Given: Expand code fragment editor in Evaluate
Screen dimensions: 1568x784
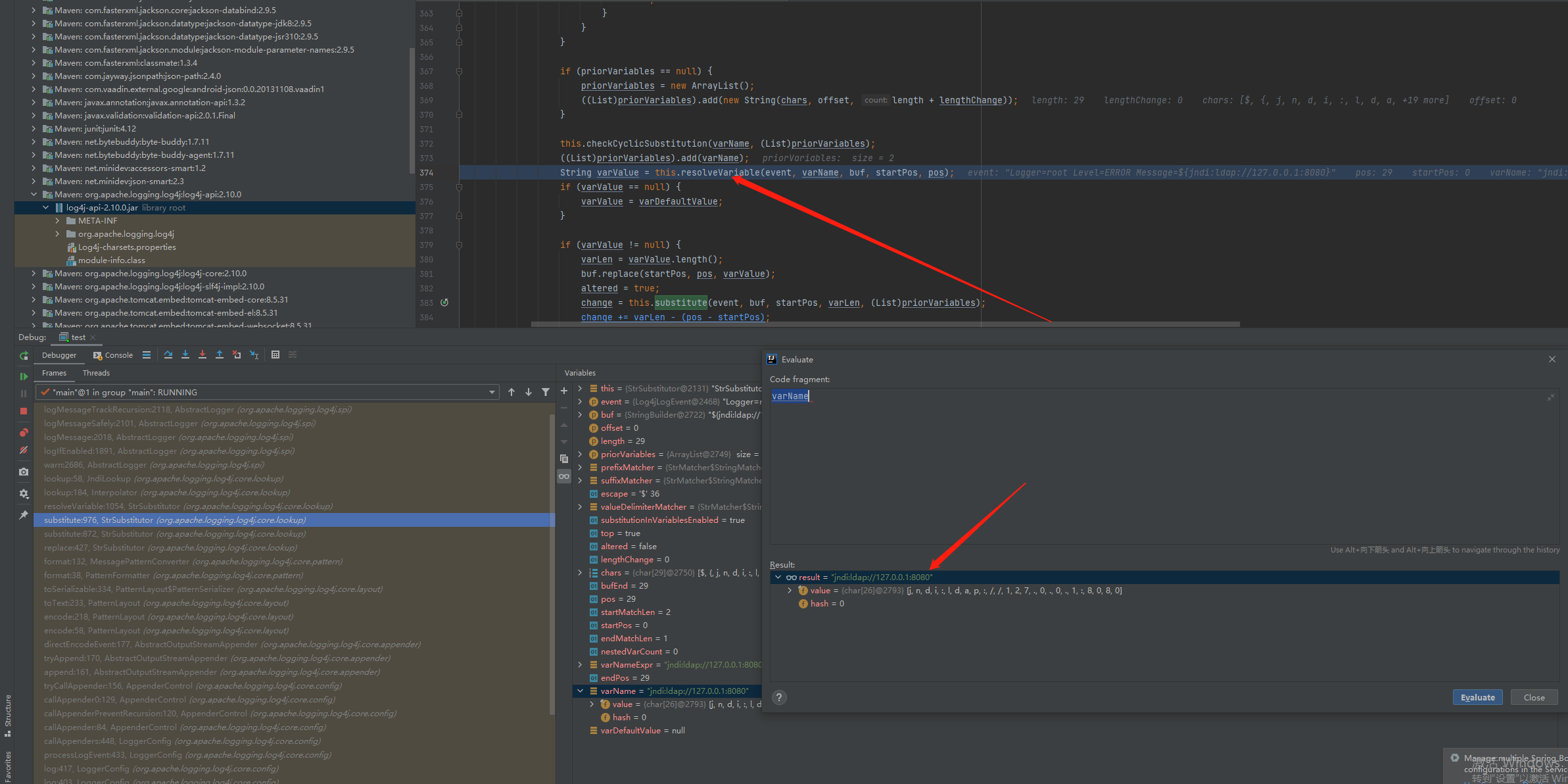Looking at the screenshot, I should coord(1551,397).
